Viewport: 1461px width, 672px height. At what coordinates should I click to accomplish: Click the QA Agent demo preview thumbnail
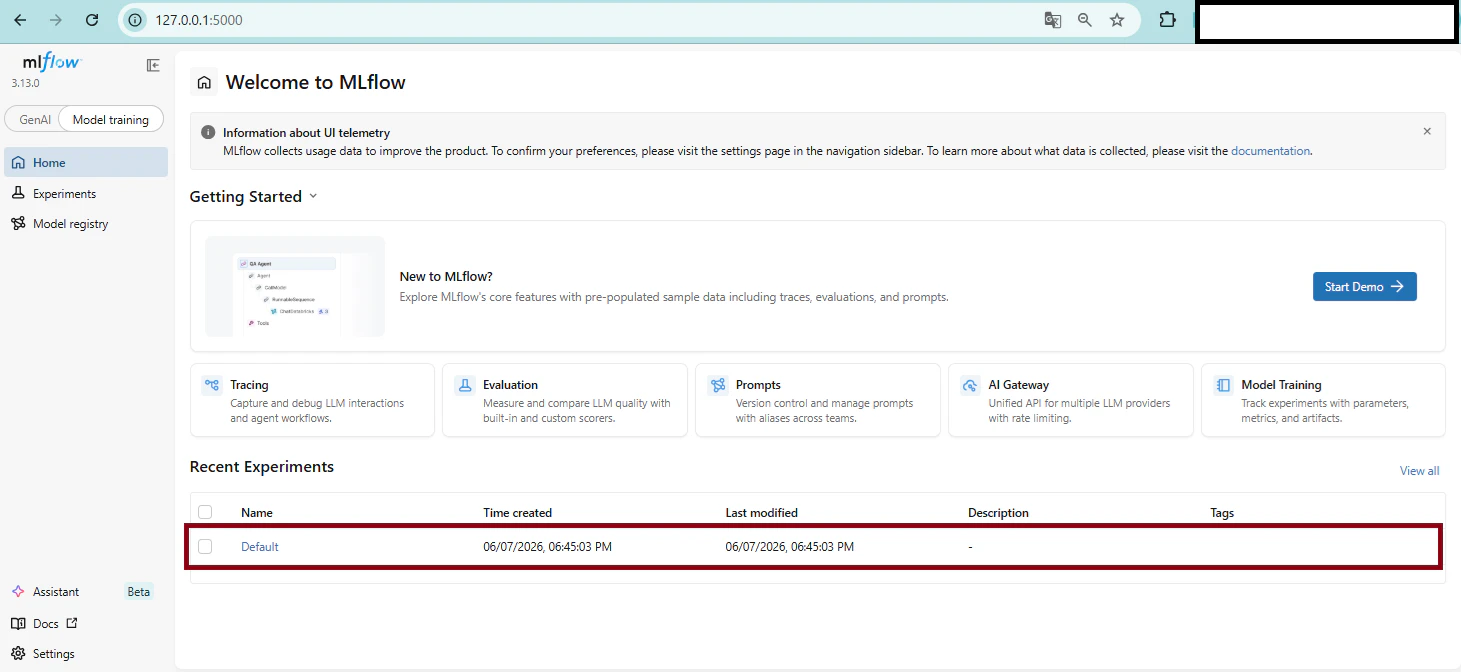[295, 286]
